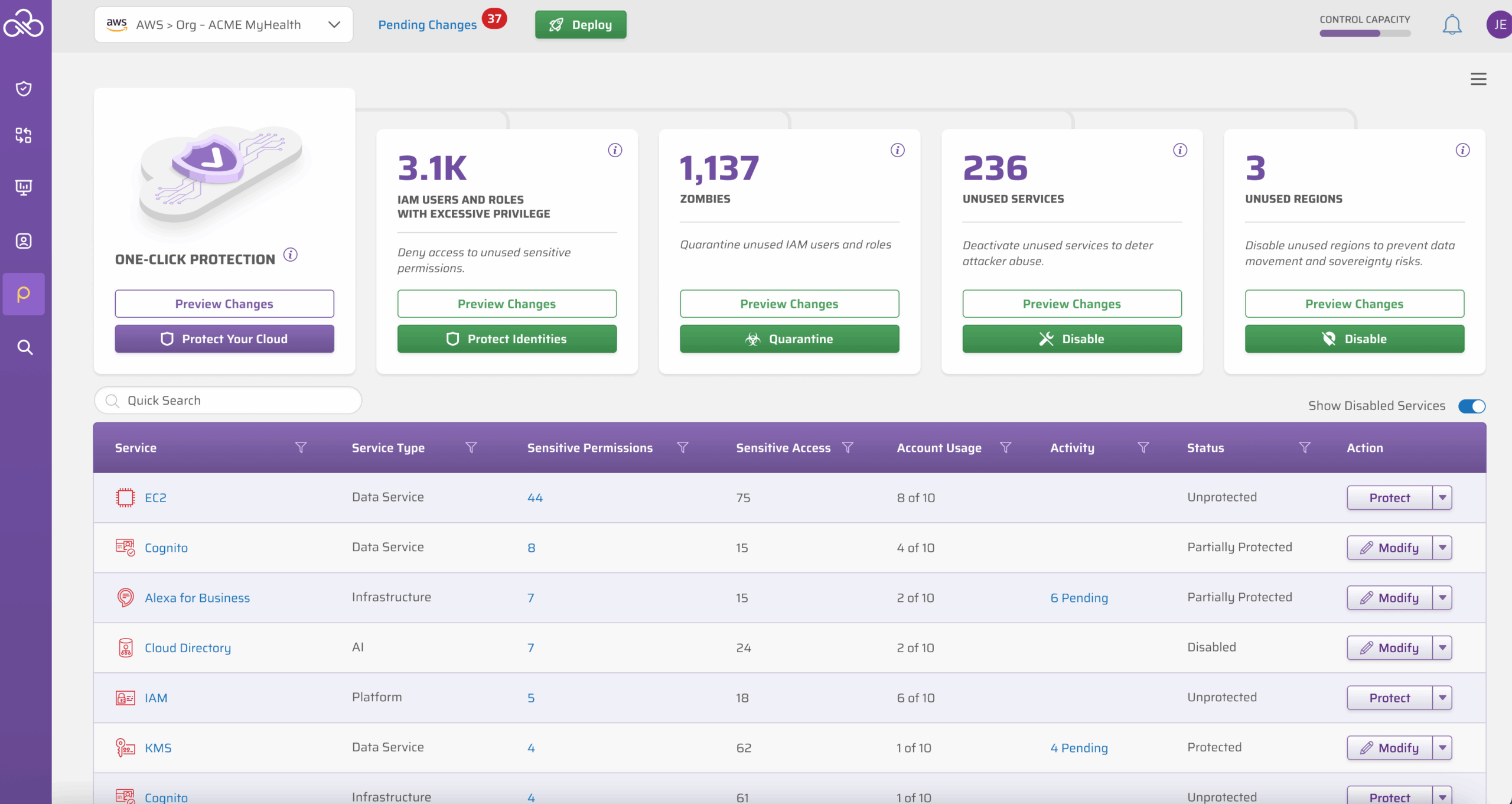Quarantine the 1,137 zombies
1512x804 pixels.
tap(790, 338)
